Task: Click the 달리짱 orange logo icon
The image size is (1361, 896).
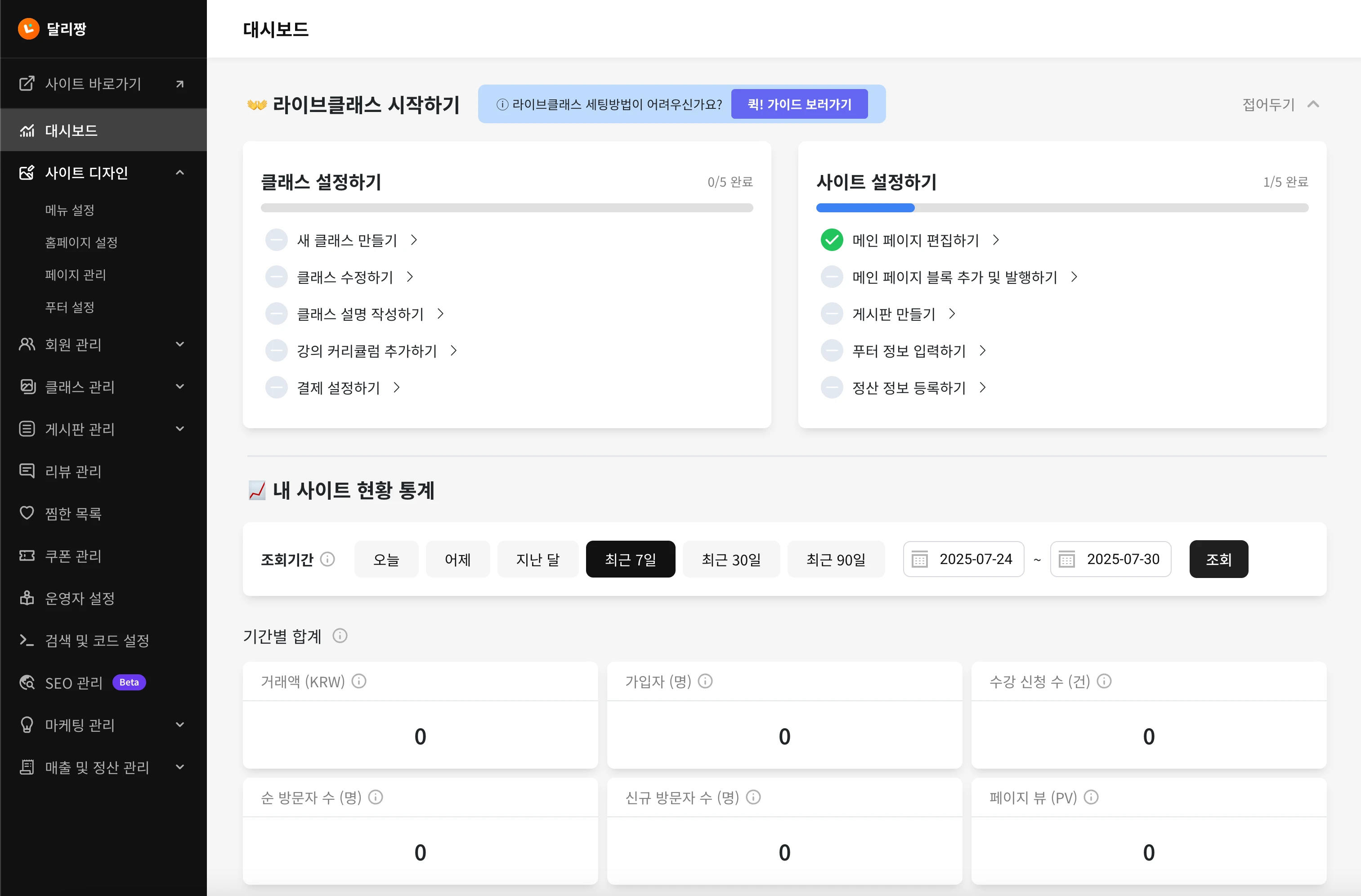Action: (29, 29)
